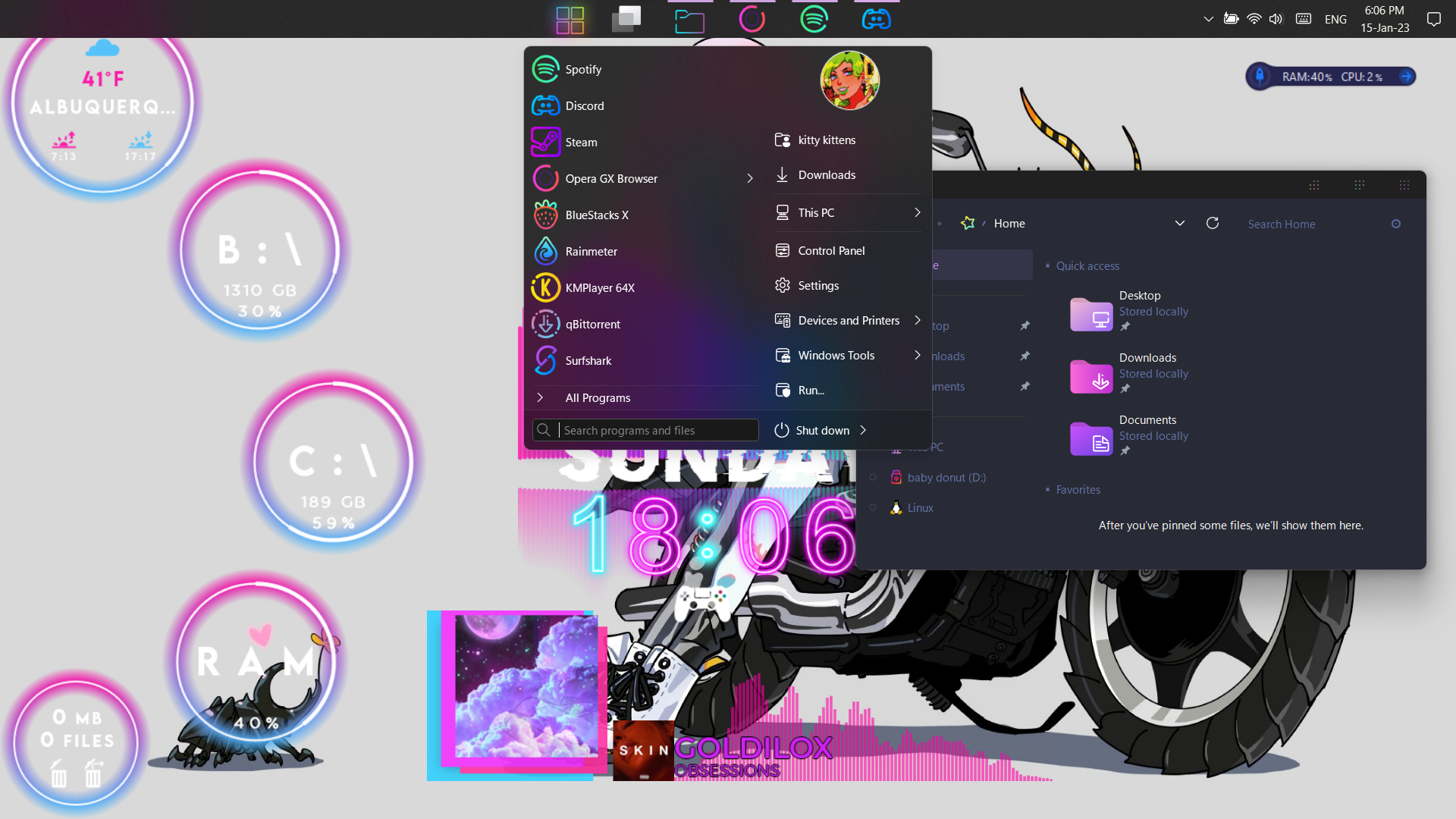This screenshot has width=1456, height=819.
Task: Switch to File Explorer on the taskbar
Action: click(x=689, y=20)
